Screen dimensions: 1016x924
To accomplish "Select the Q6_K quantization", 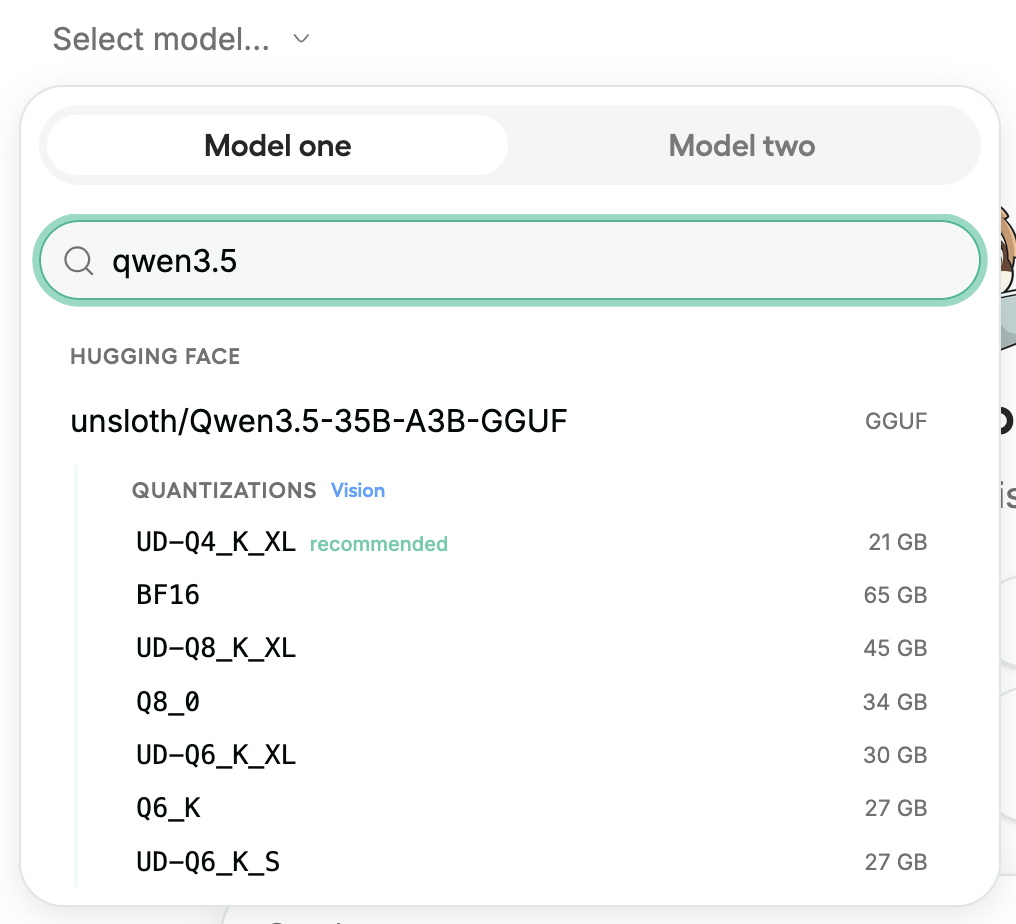I will pos(168,808).
